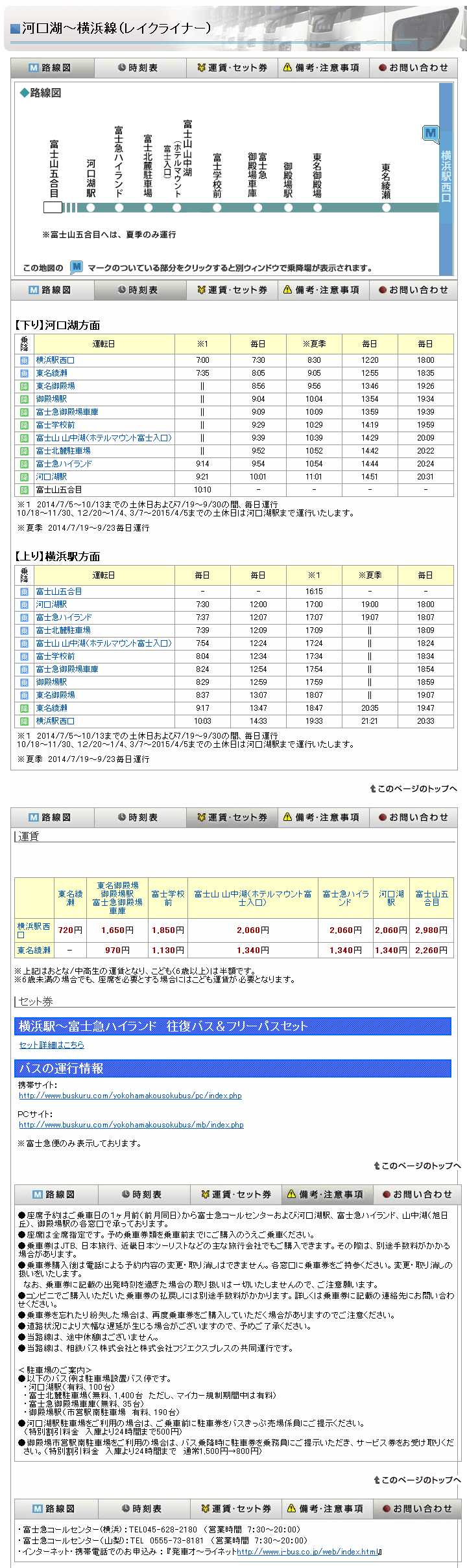Screen dimensions: 467x1568
Task: Select 時刻表 tab just above 運賃 heading
Action: (x=140, y=818)
